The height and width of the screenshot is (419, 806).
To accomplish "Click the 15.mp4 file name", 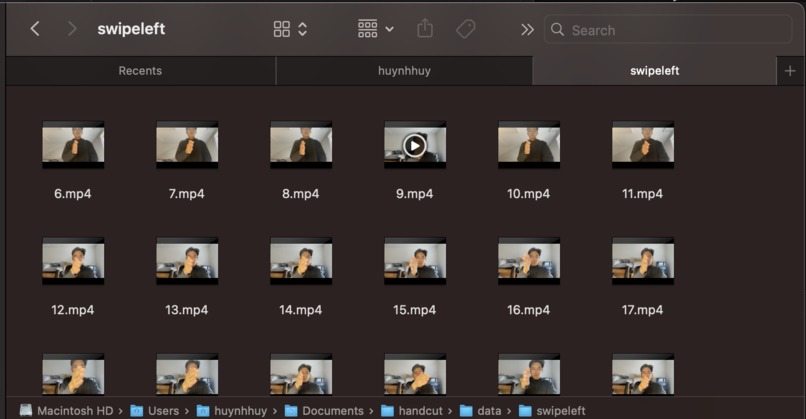I will (x=415, y=310).
